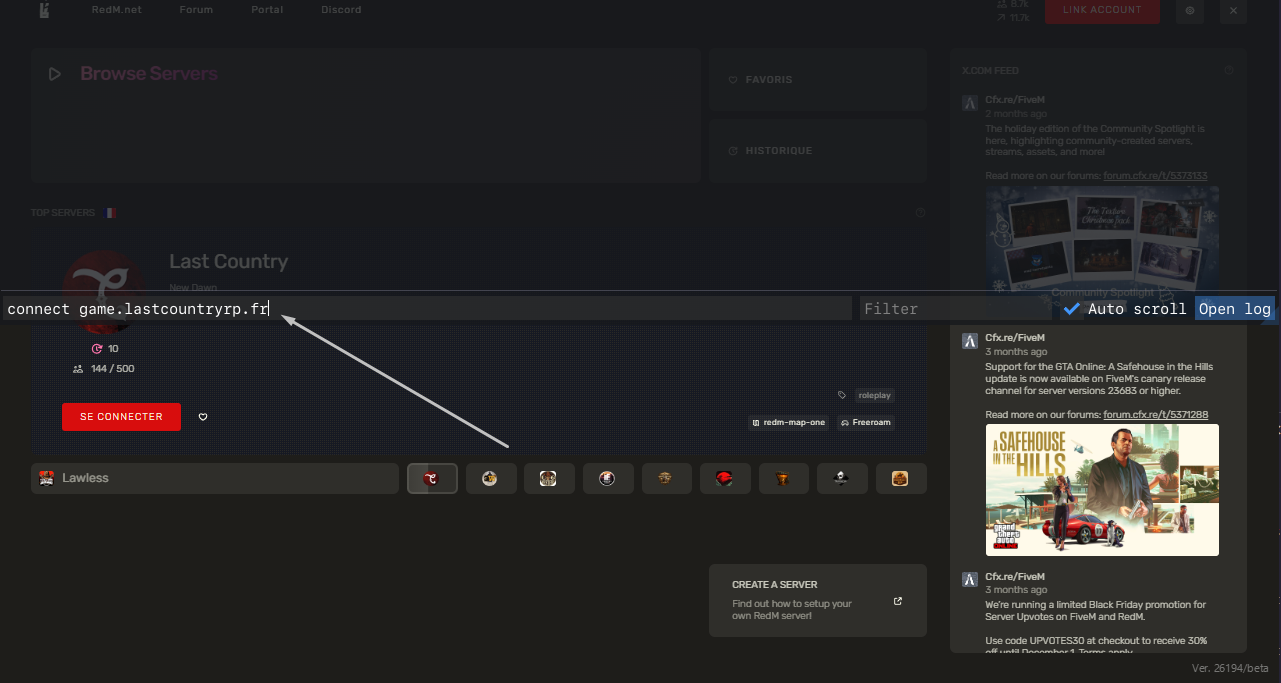
Task: Click the info icon in X.com Feed header
Action: pos(1228,71)
